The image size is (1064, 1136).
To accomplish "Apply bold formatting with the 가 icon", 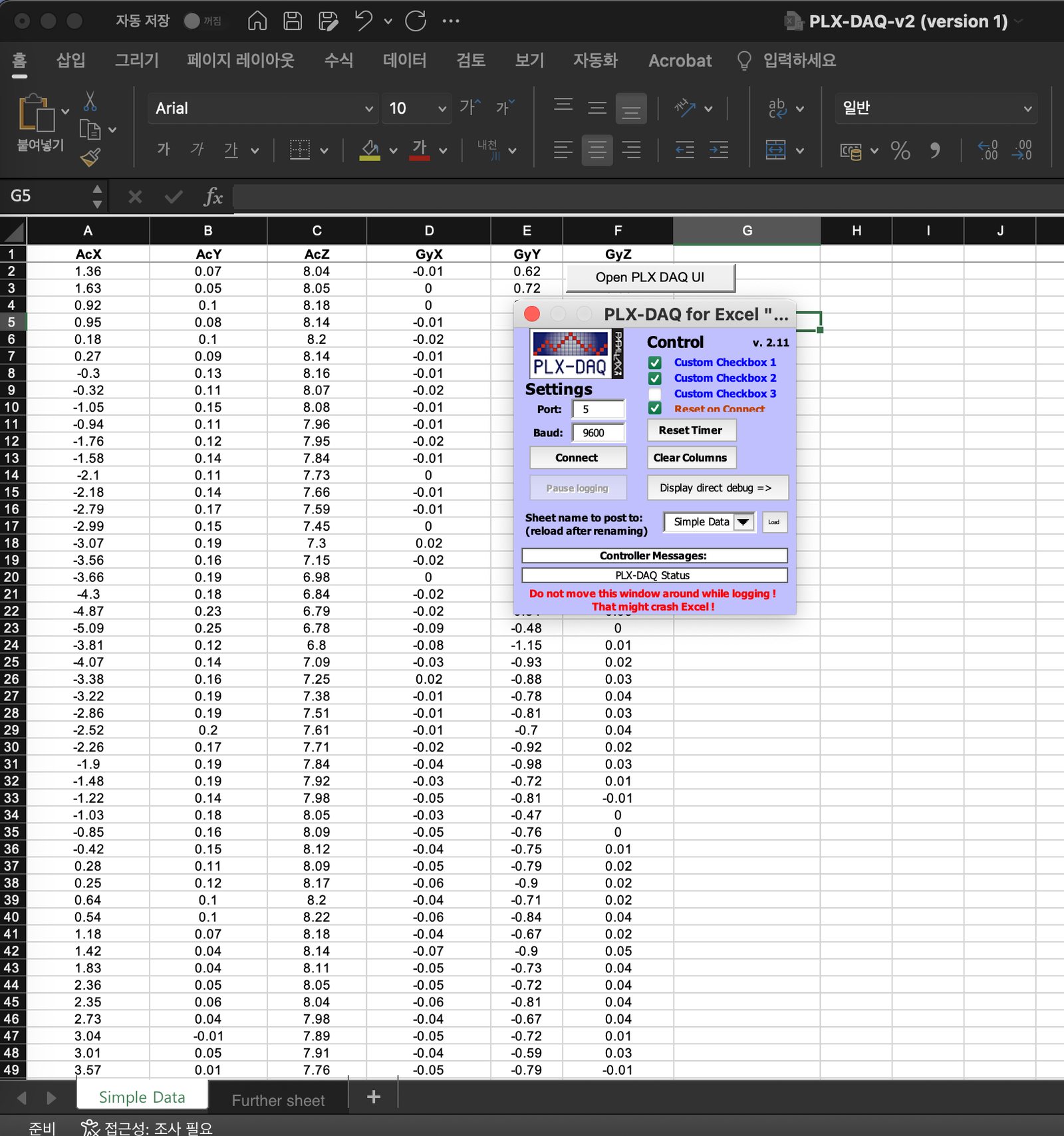I will [x=164, y=149].
